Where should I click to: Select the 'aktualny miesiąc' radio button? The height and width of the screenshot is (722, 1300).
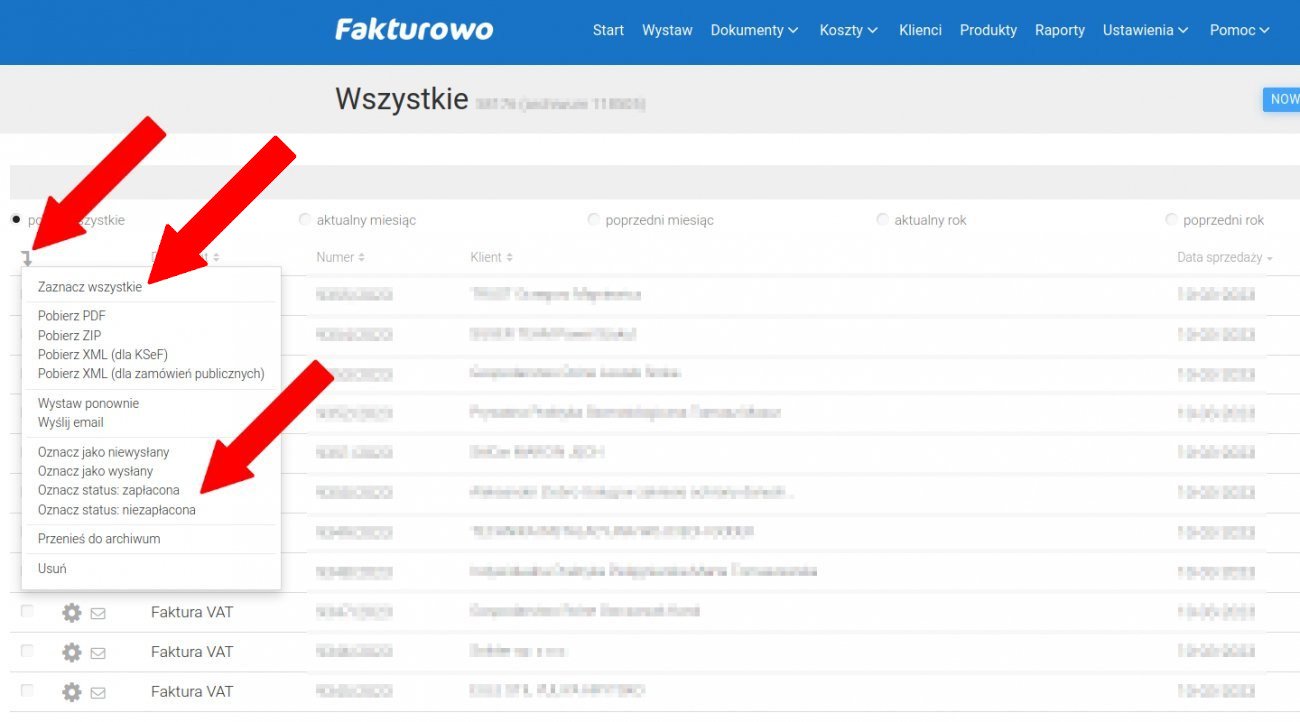pos(305,220)
